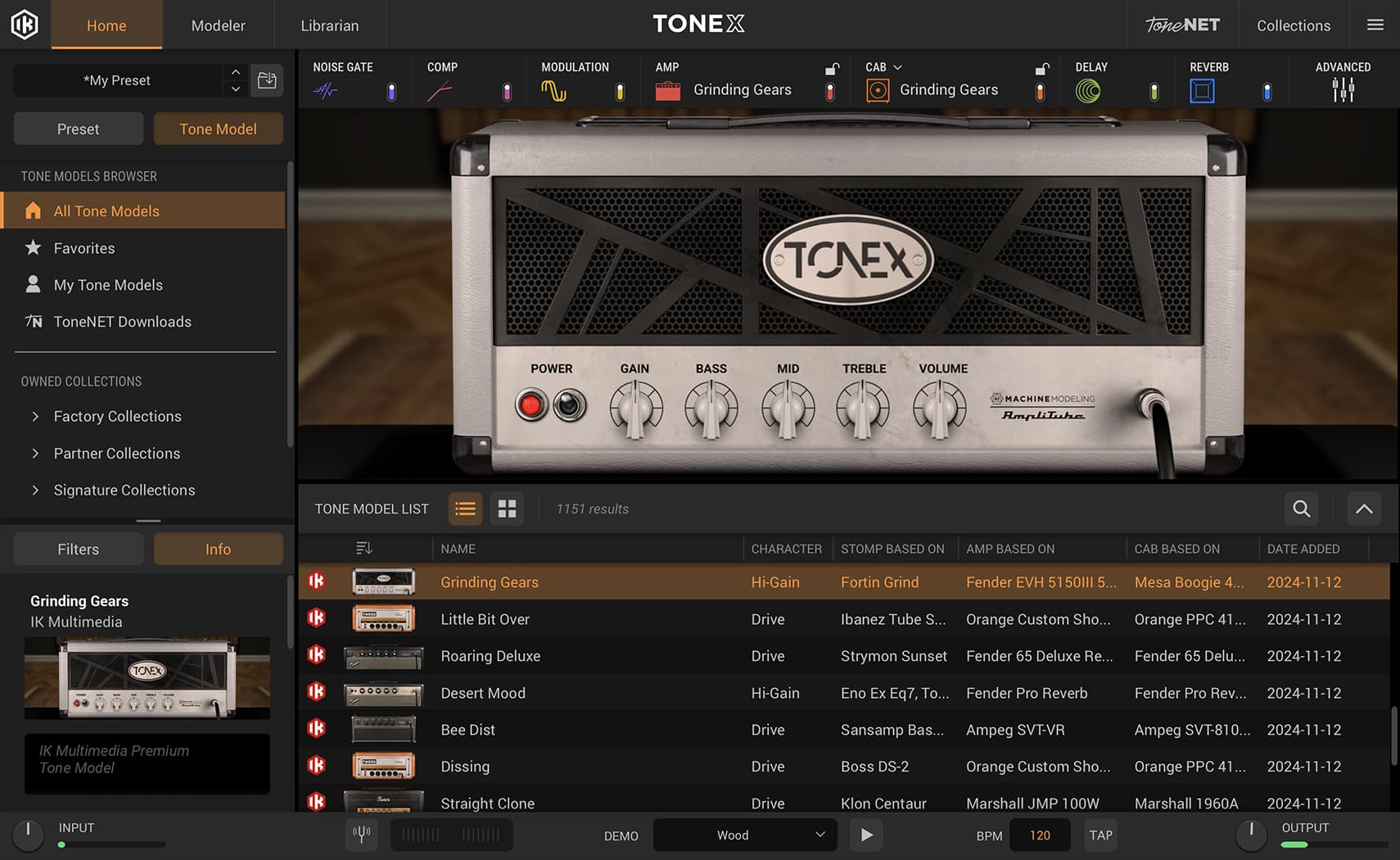Click the tuner icon in bottom bar
Screen dimensions: 1400x860
pyautogui.click(x=361, y=835)
